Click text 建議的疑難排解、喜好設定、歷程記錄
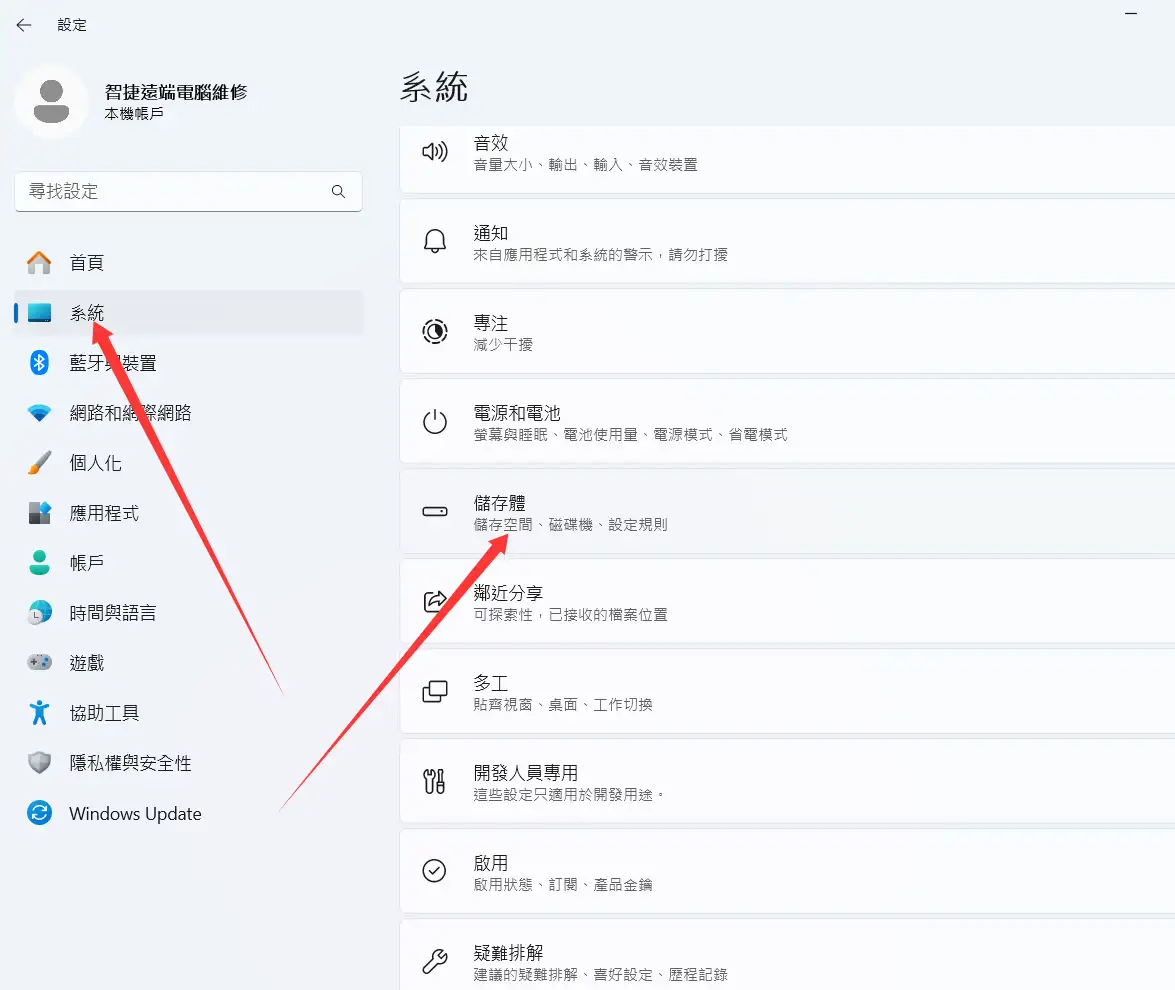The image size is (1175, 990). pyautogui.click(x=600, y=974)
